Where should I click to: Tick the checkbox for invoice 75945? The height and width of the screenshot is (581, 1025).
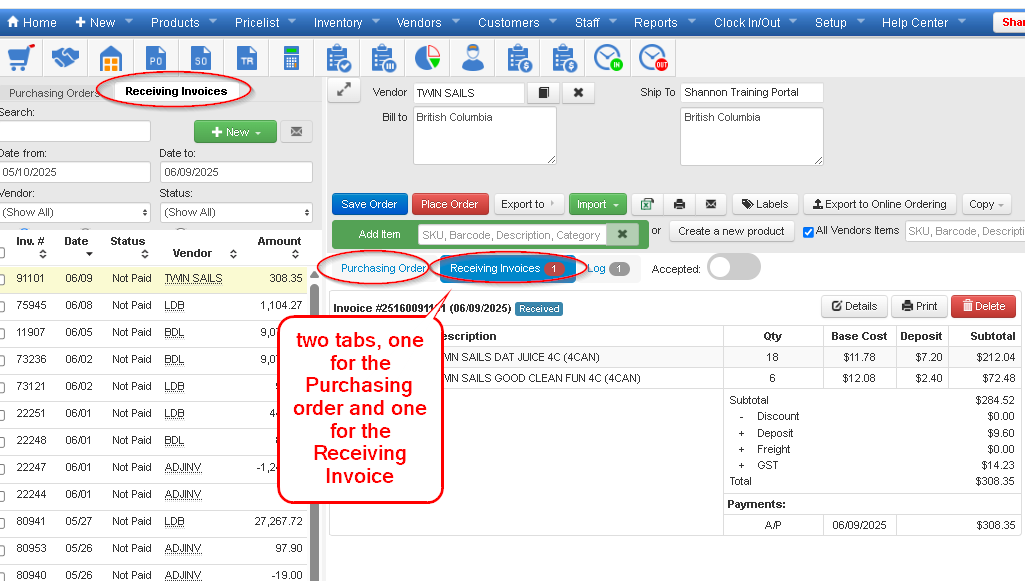point(2,306)
